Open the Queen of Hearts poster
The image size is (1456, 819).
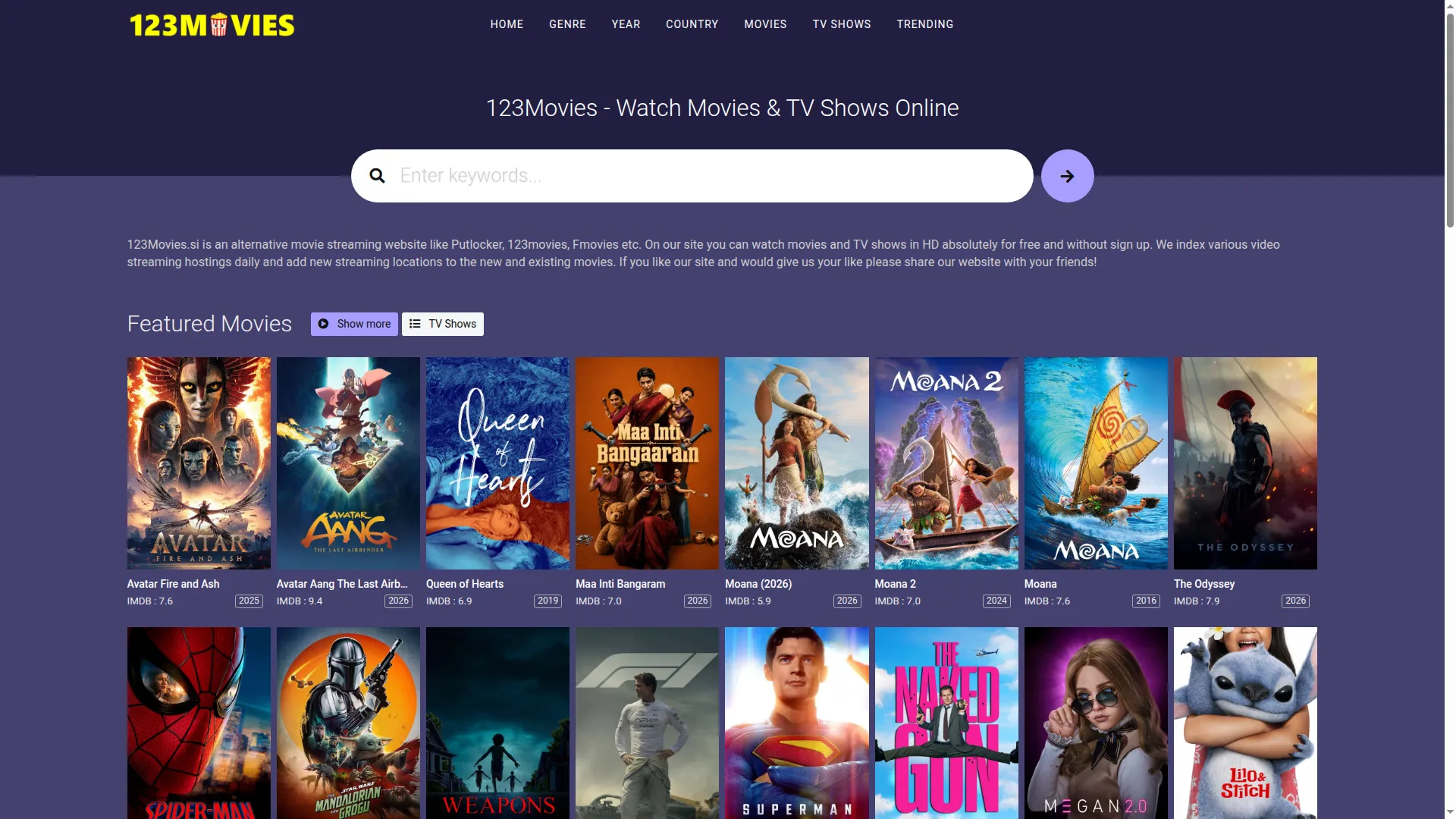click(x=497, y=463)
